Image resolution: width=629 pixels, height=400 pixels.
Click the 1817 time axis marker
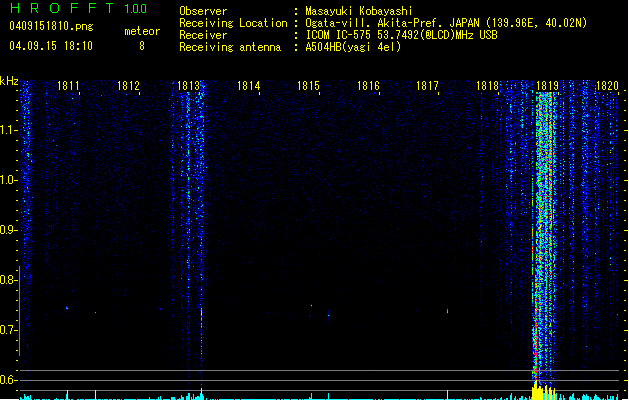click(428, 86)
